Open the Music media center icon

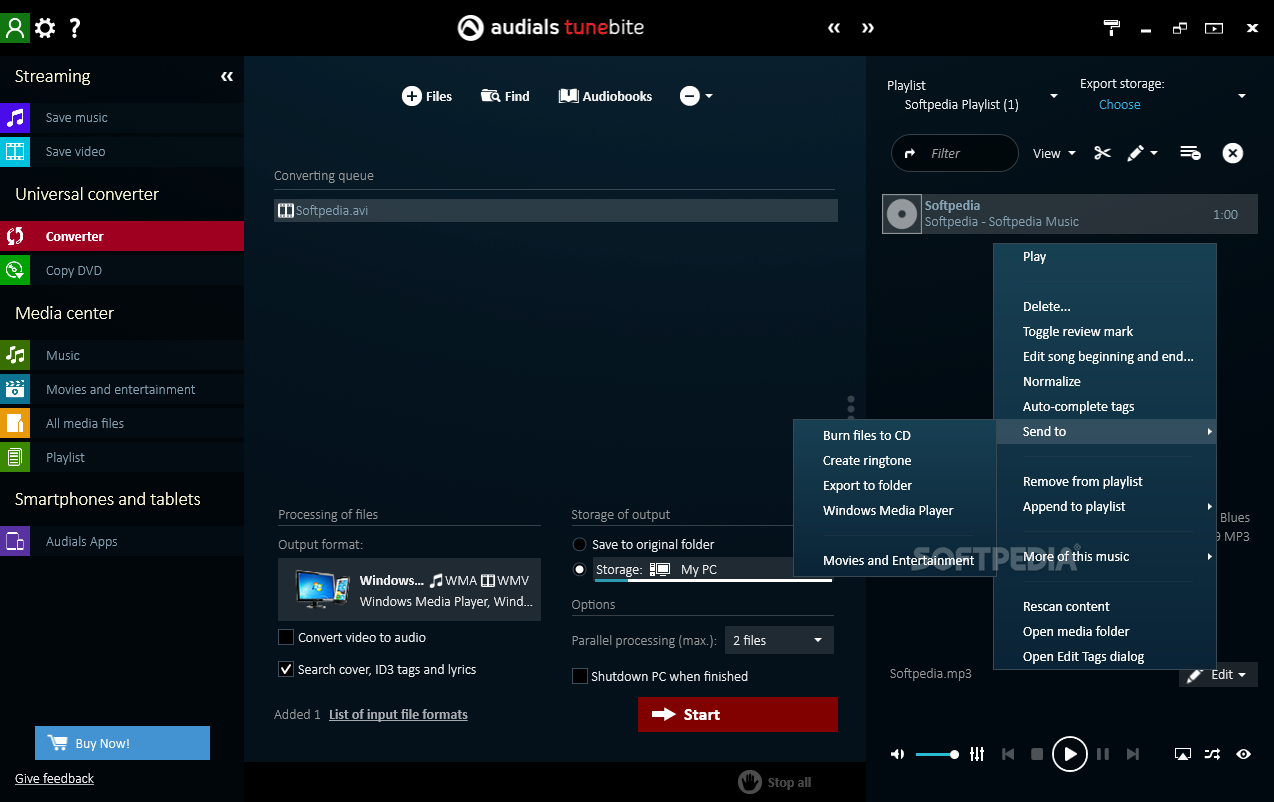click(x=15, y=355)
